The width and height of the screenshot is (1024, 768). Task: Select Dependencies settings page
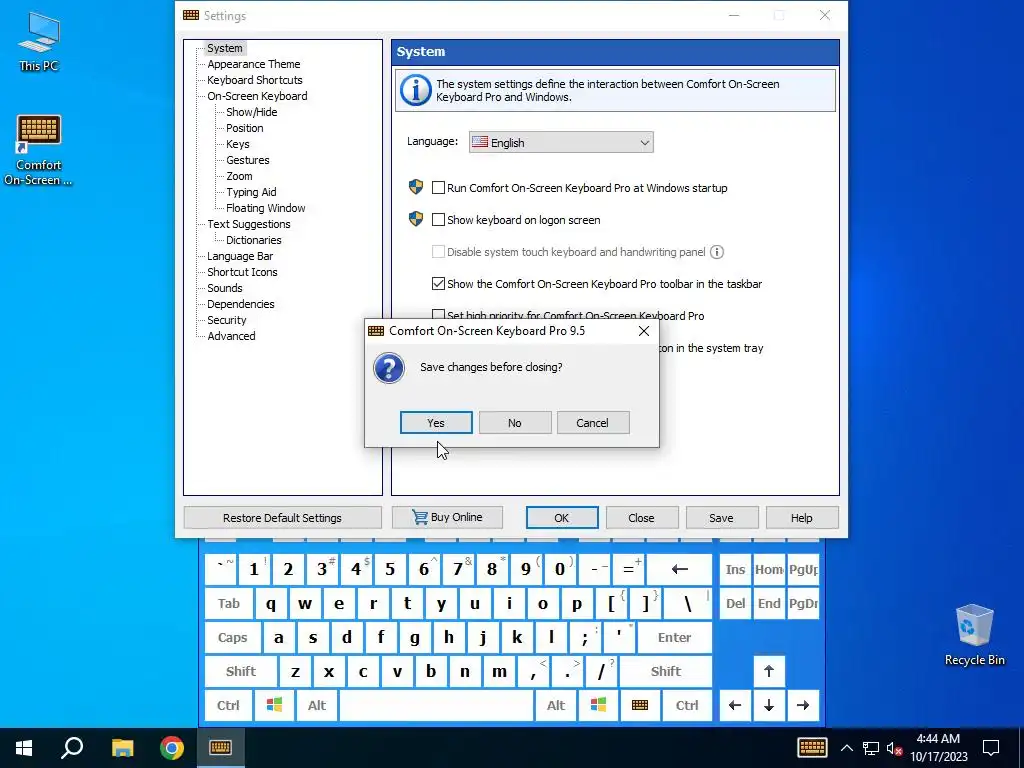[241, 304]
